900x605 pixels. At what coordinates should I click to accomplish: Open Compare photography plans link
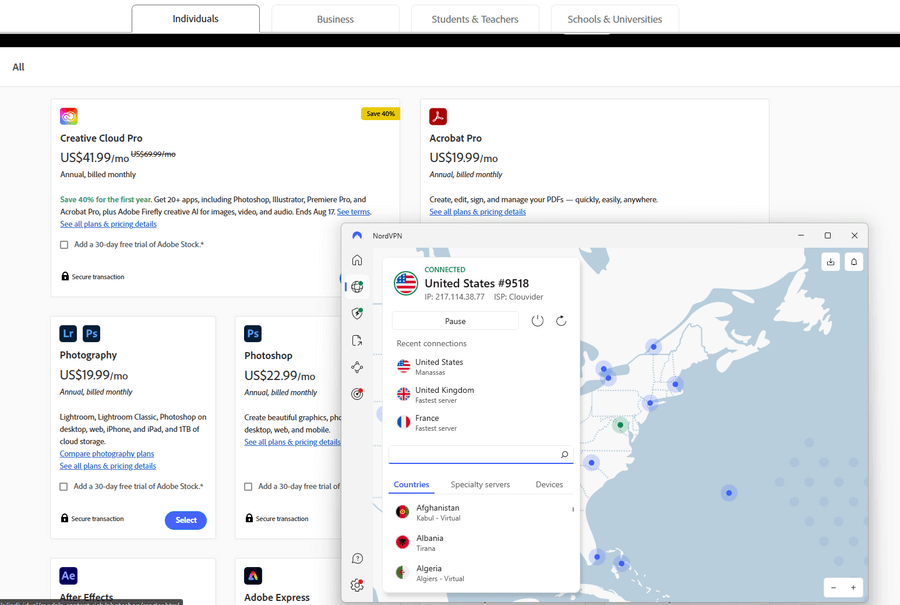tap(107, 453)
